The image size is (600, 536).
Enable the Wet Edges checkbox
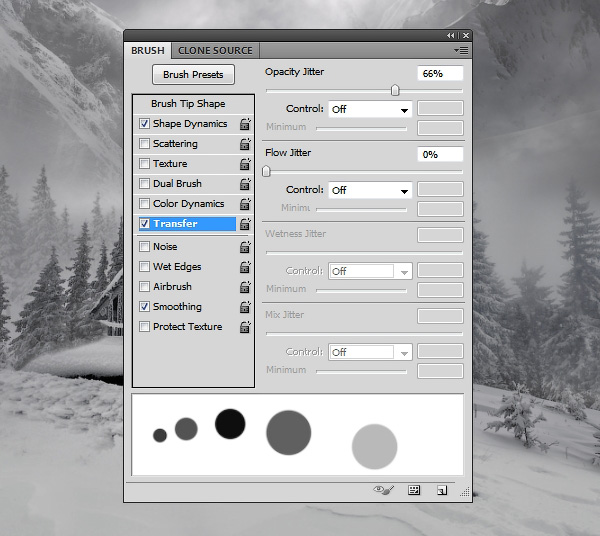(x=144, y=266)
